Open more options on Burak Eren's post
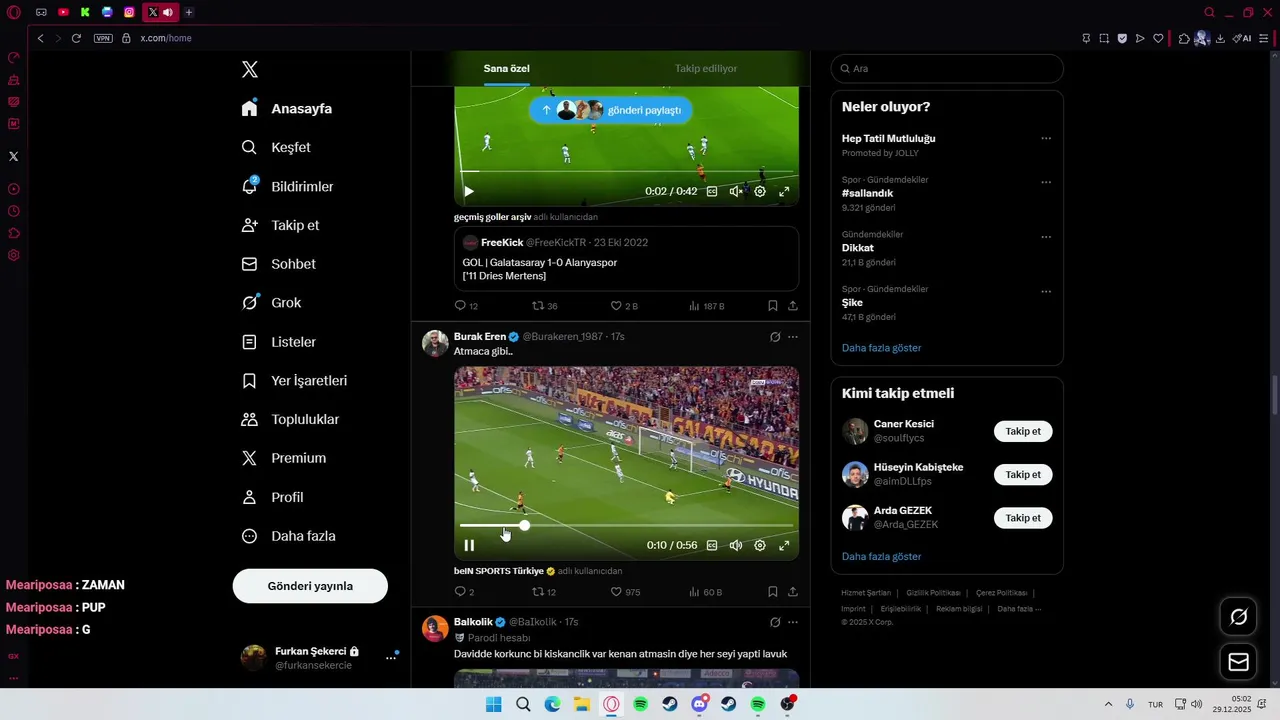The width and height of the screenshot is (1280, 720). click(793, 337)
